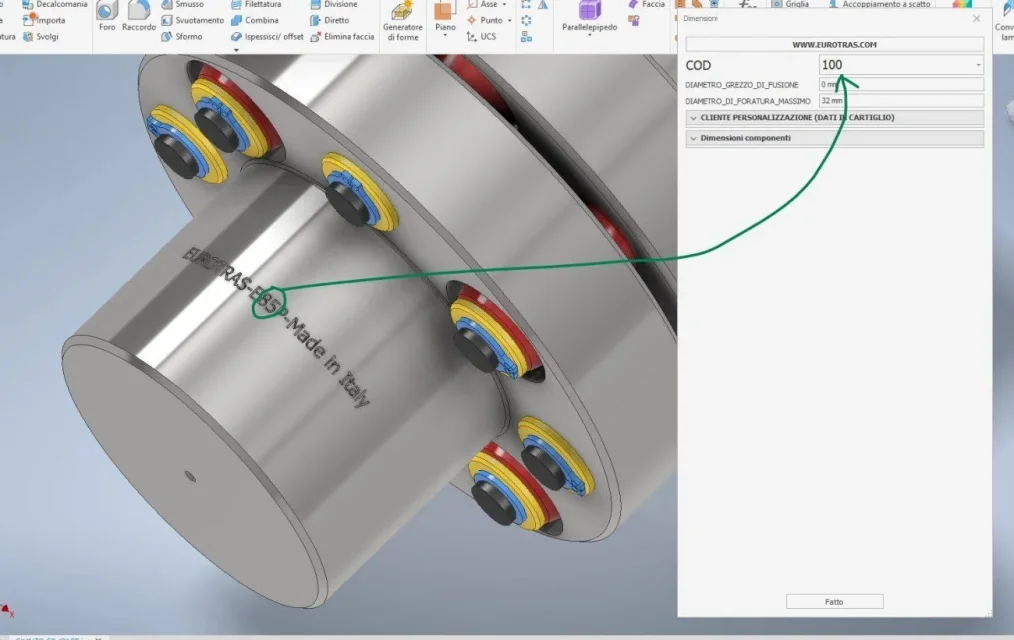
Task: Click the Faccia tool
Action: tap(646, 4)
